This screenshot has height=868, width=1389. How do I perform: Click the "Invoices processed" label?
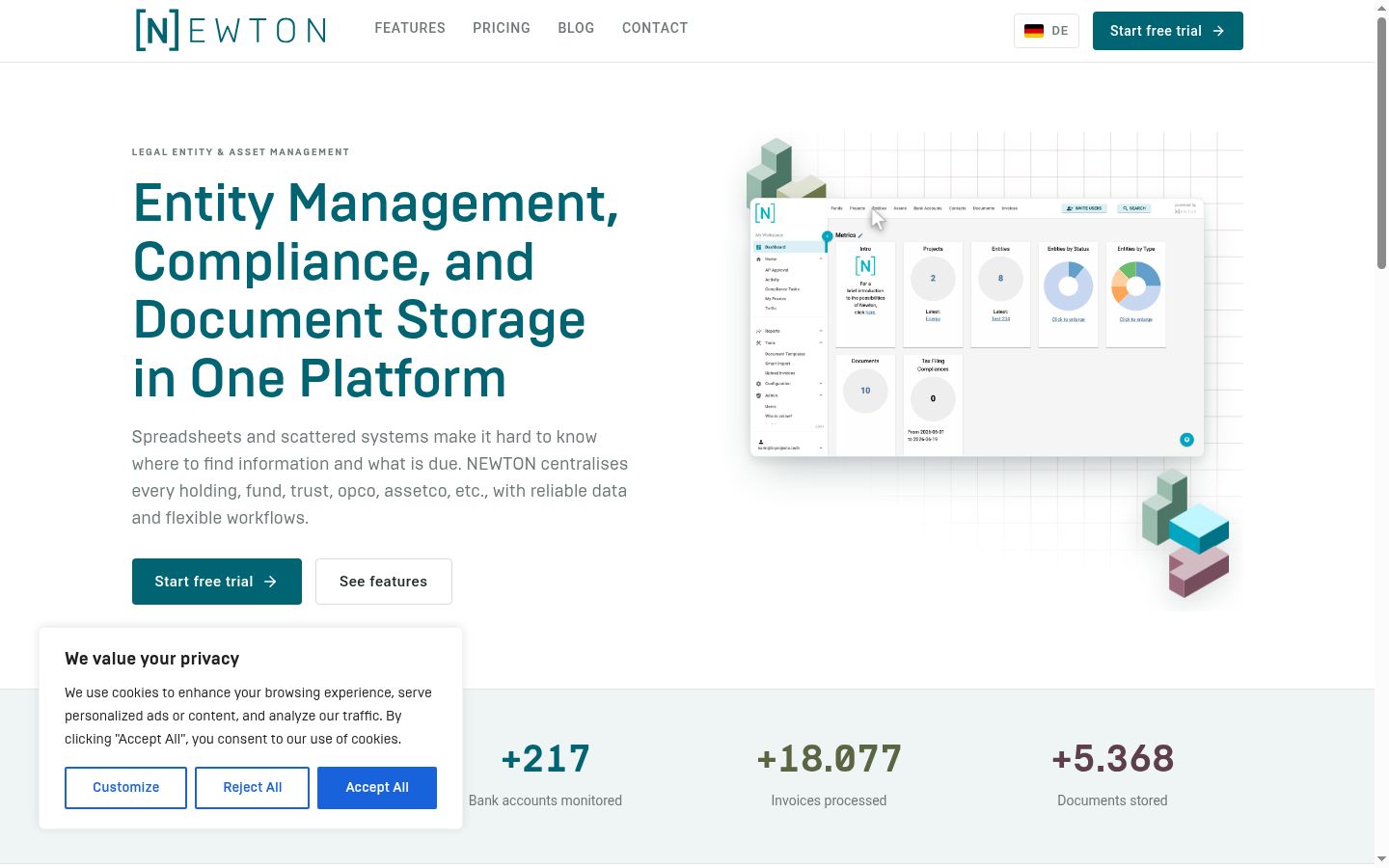pos(829,800)
